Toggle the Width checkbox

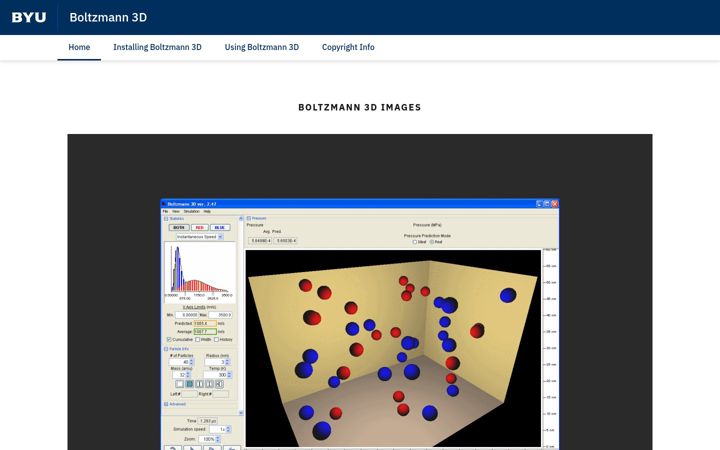click(197, 339)
